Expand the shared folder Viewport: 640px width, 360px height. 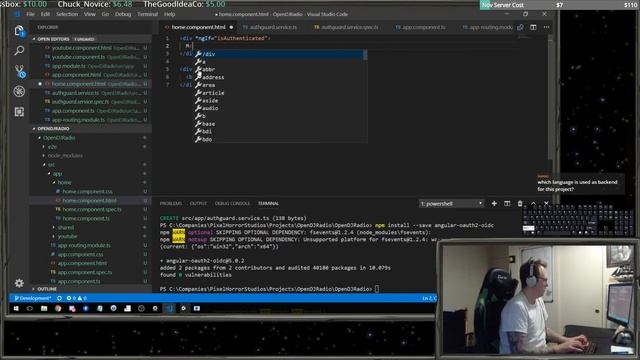tap(66, 227)
